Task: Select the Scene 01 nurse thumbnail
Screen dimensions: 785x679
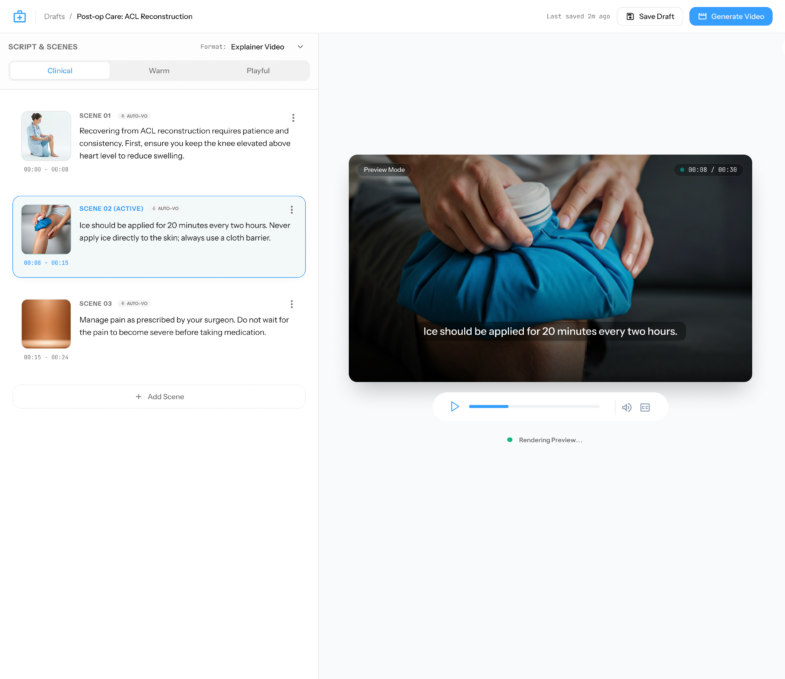Action: (x=46, y=136)
